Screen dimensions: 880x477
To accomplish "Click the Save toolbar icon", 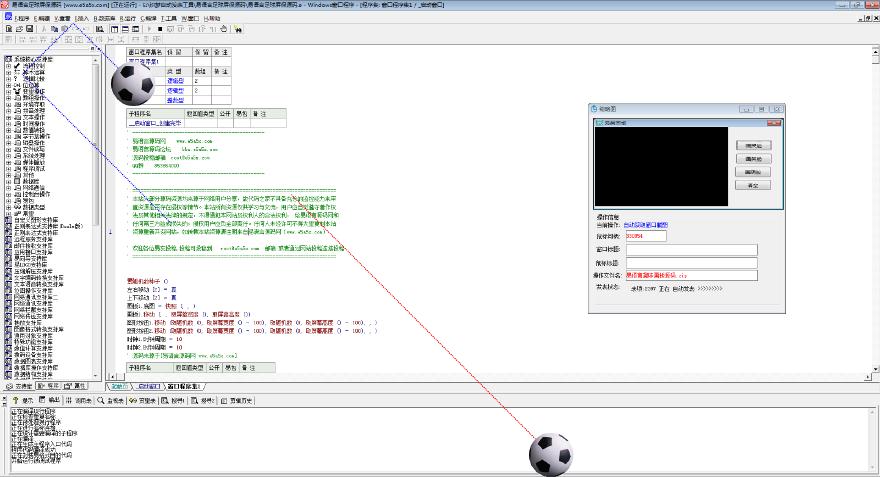I will click(x=29, y=29).
